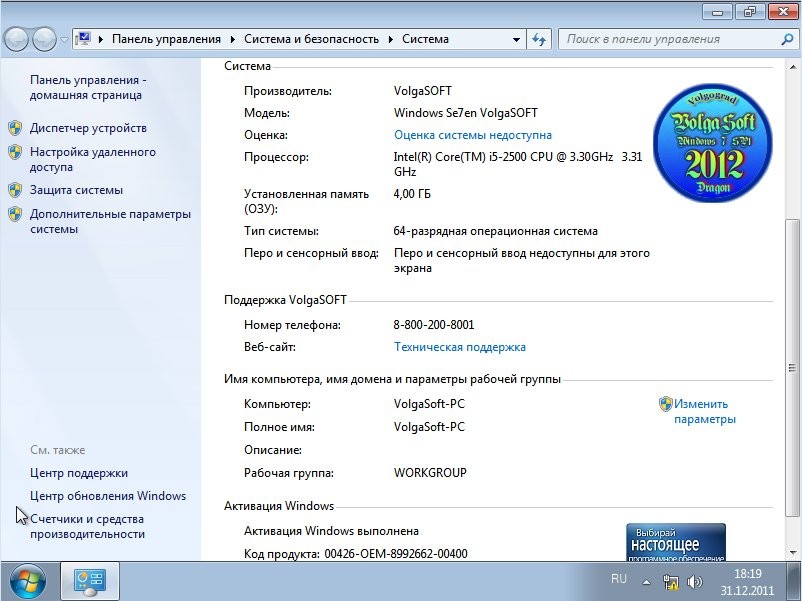802x601 pixels.
Task: Click RU language indicator in tray
Action: pos(618,579)
